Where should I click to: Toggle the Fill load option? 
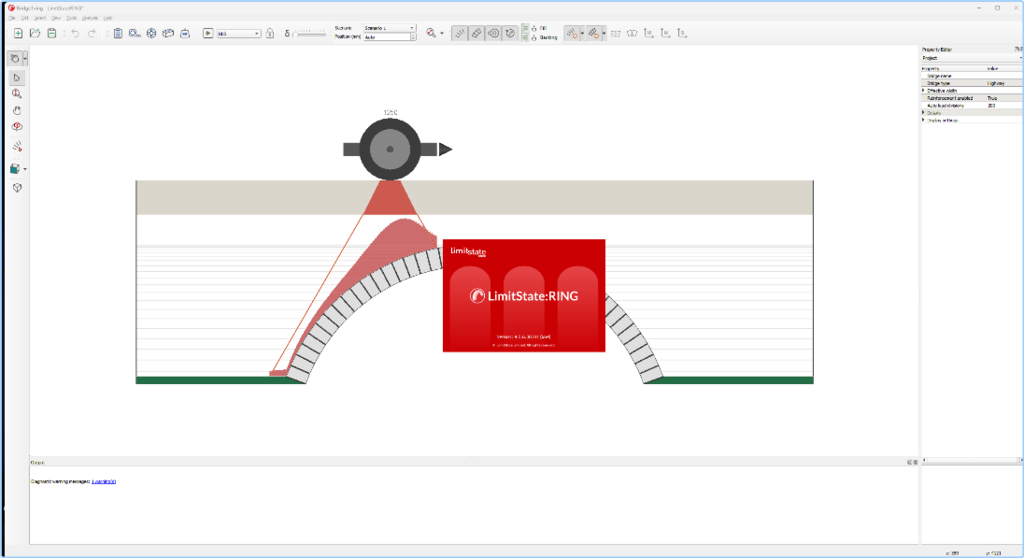539,29
